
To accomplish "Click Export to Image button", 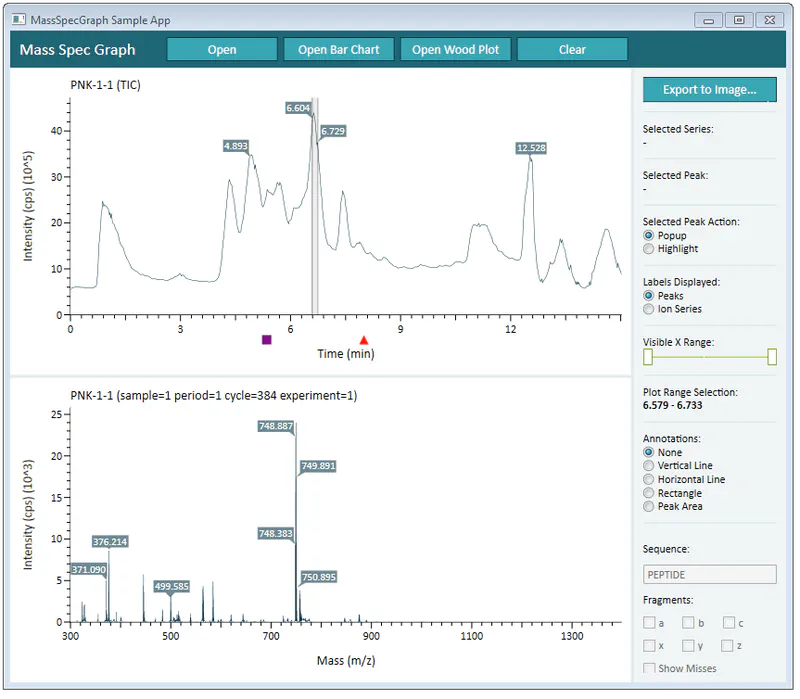I will [709, 90].
